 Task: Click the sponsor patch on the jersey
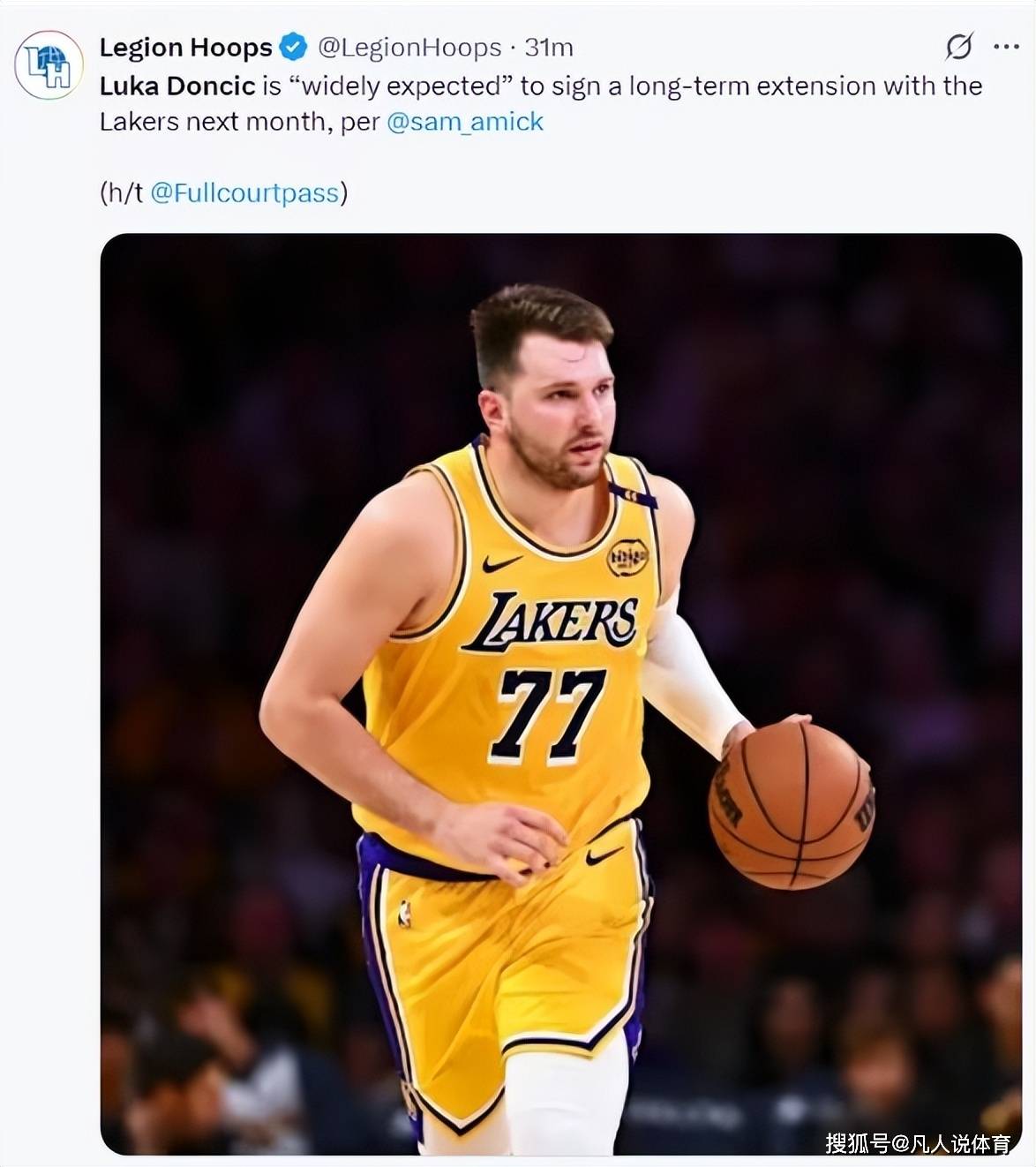click(x=627, y=557)
